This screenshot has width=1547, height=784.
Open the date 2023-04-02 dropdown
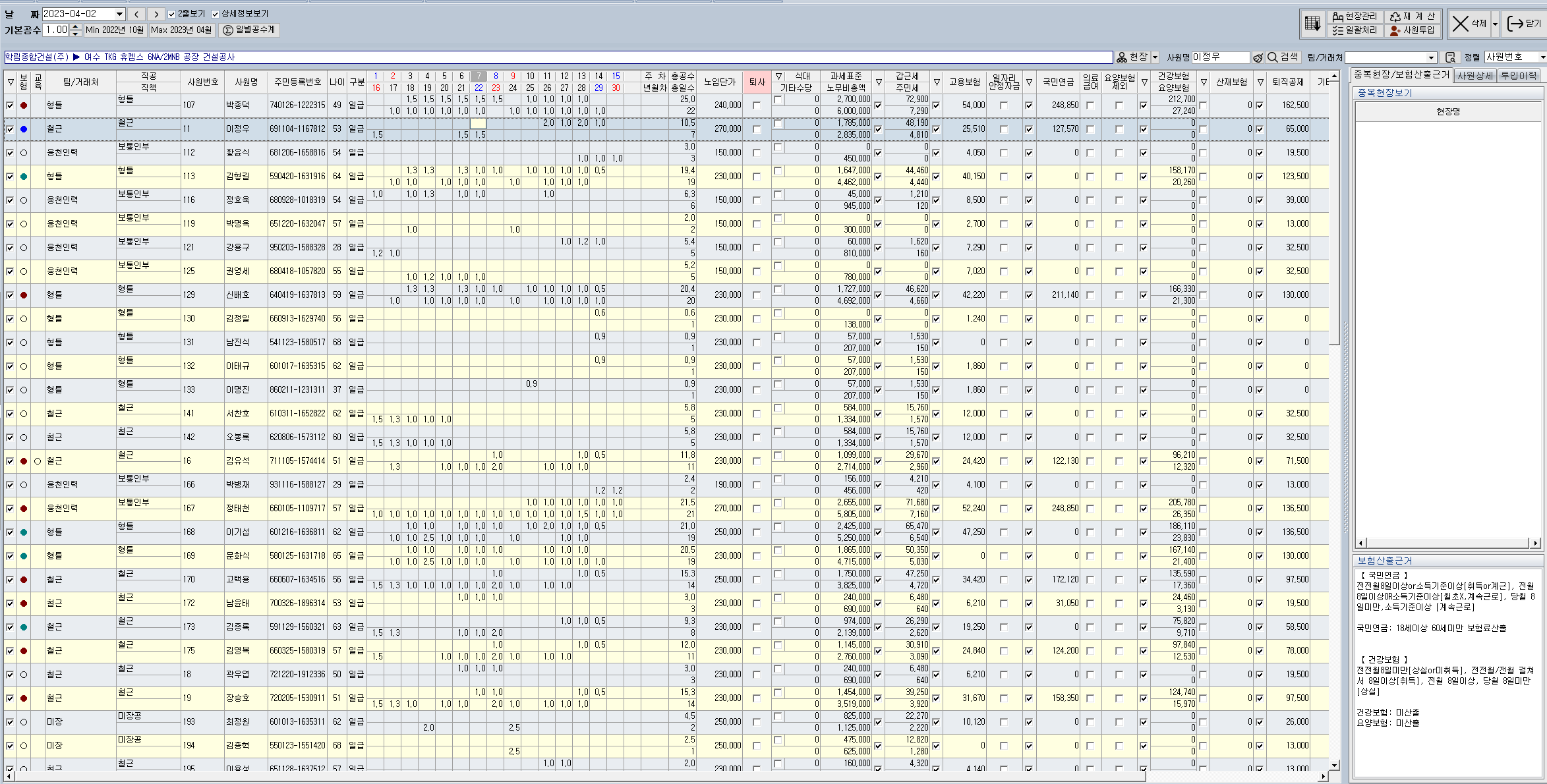(x=119, y=14)
